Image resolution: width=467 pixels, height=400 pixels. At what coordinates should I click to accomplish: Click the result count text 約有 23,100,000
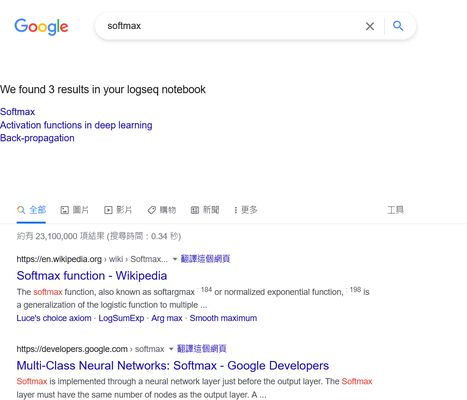[x=99, y=236]
